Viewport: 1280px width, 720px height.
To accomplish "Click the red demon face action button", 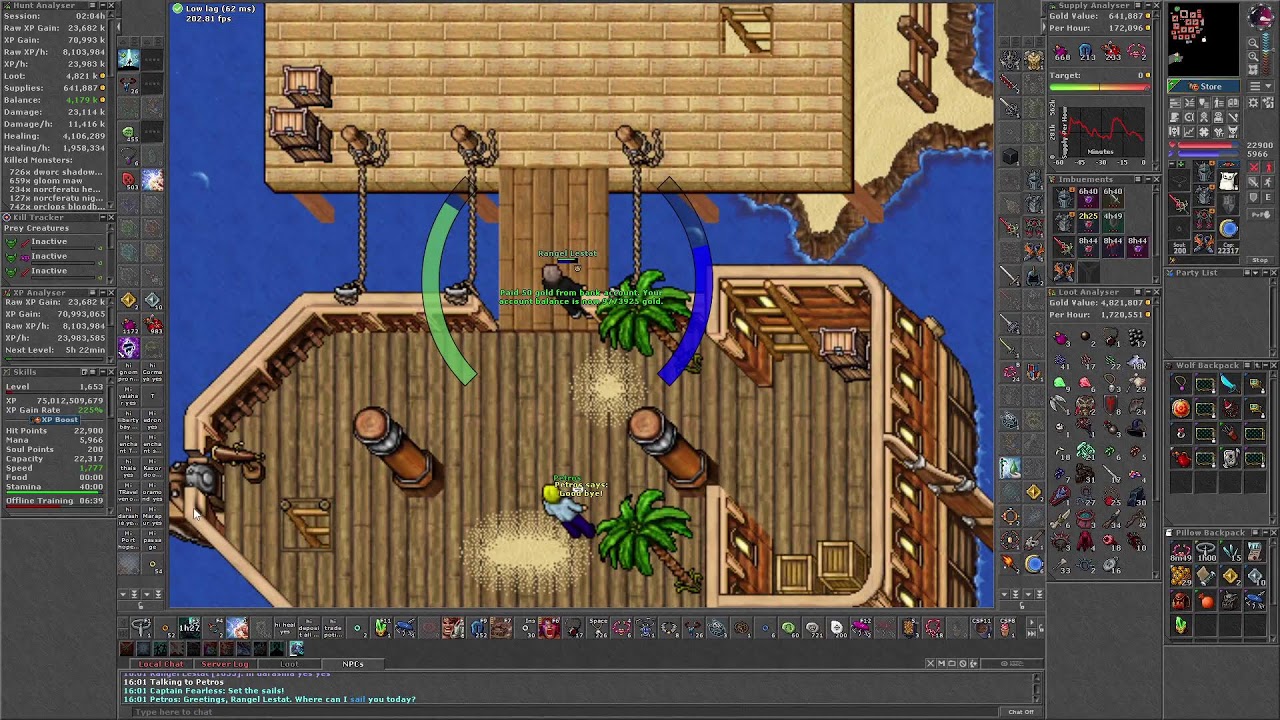I will [x=549, y=628].
